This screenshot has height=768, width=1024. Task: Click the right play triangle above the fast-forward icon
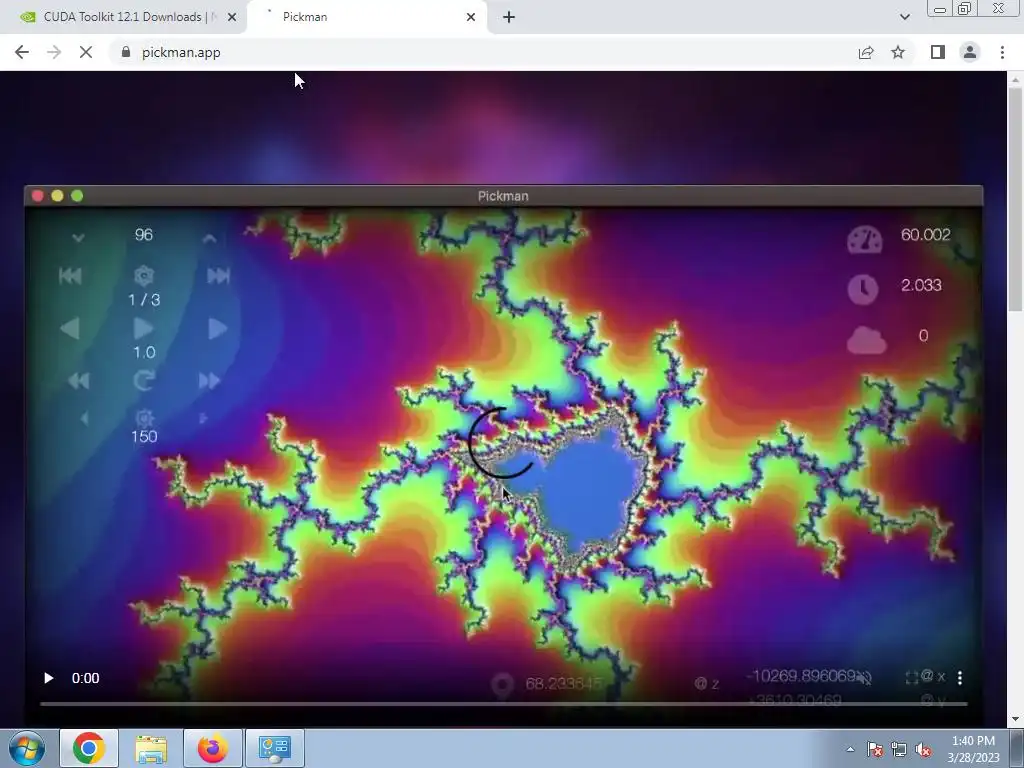point(217,328)
